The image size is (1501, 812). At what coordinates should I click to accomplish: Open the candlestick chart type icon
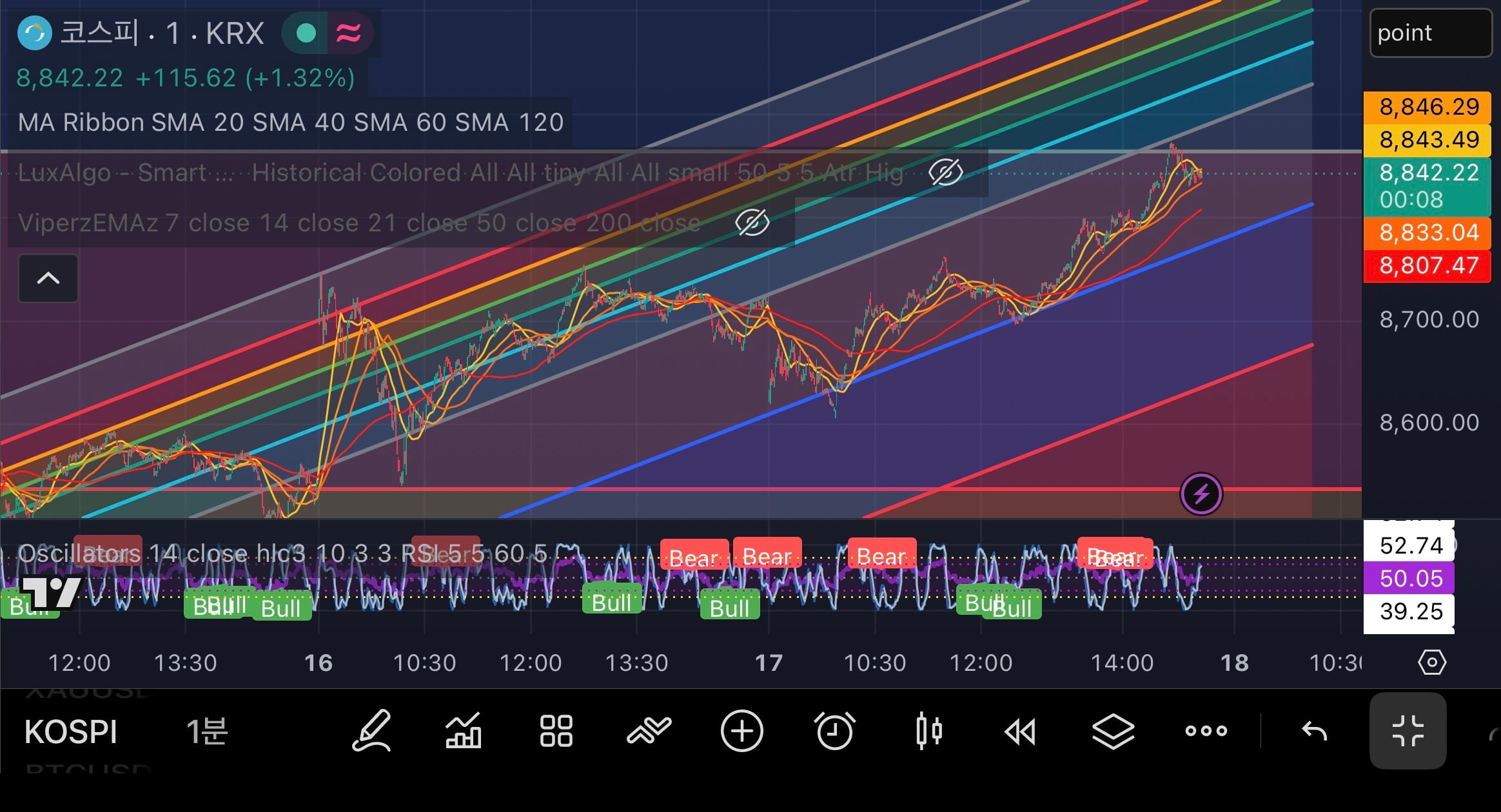928,731
